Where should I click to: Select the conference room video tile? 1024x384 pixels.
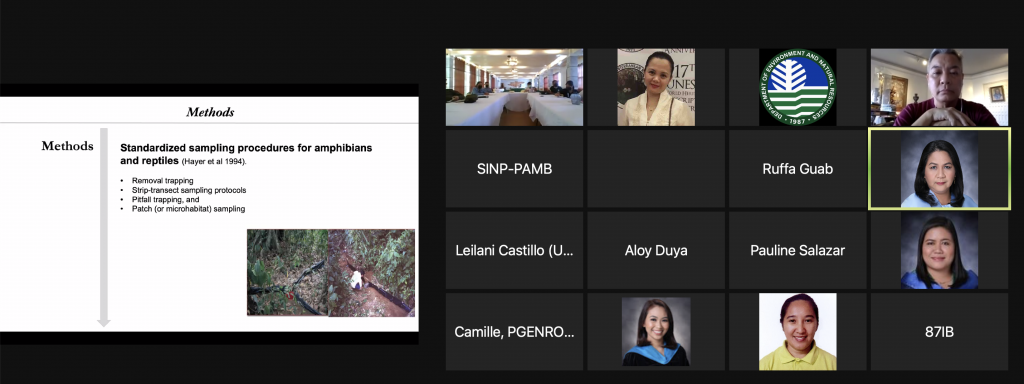tap(514, 87)
